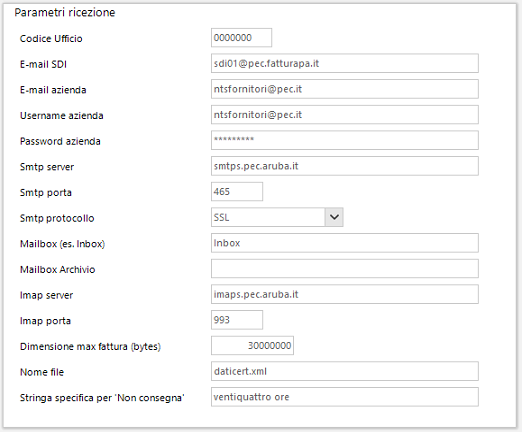Image resolution: width=522 pixels, height=432 pixels.
Task: Click the Non consegna string field
Action: (345, 397)
